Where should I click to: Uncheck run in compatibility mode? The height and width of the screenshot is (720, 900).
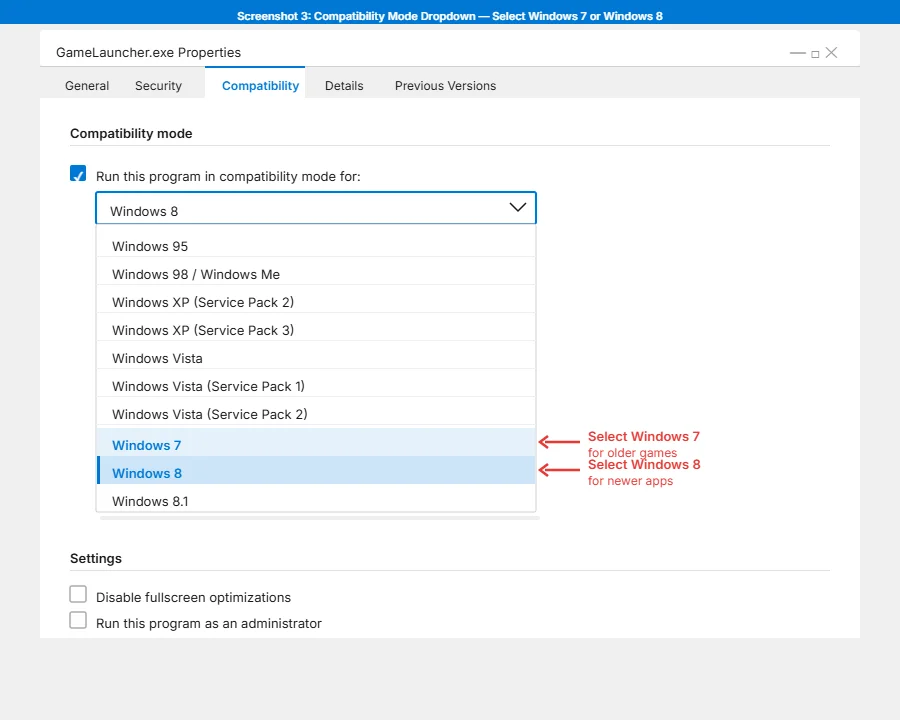click(x=78, y=173)
